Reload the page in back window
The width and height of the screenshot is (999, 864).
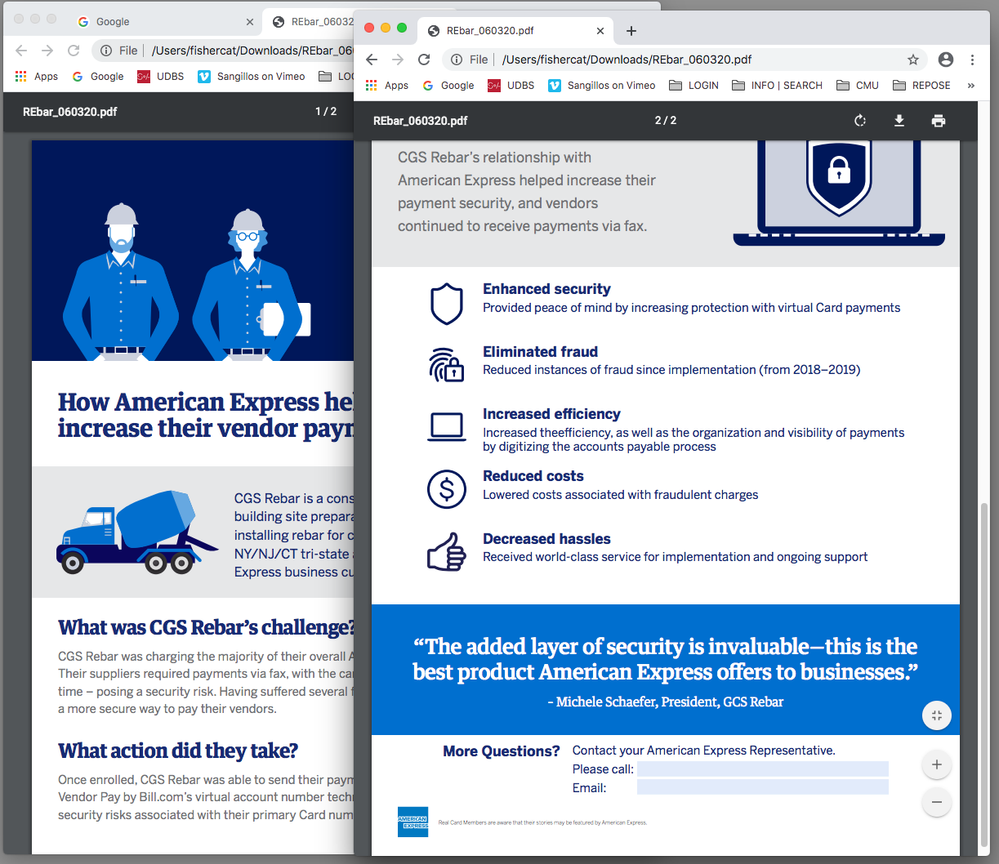point(73,50)
